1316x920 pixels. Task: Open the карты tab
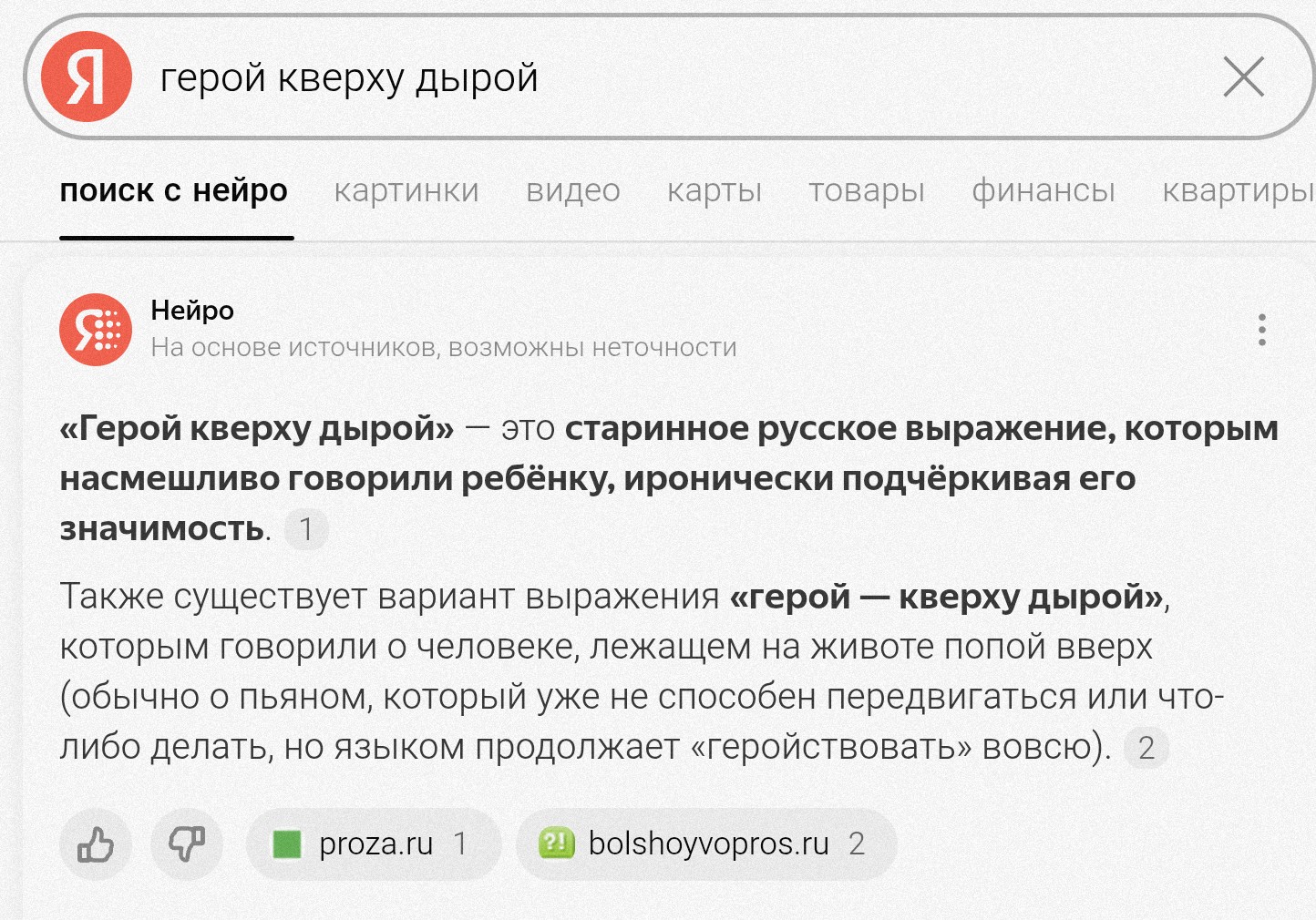(x=715, y=190)
